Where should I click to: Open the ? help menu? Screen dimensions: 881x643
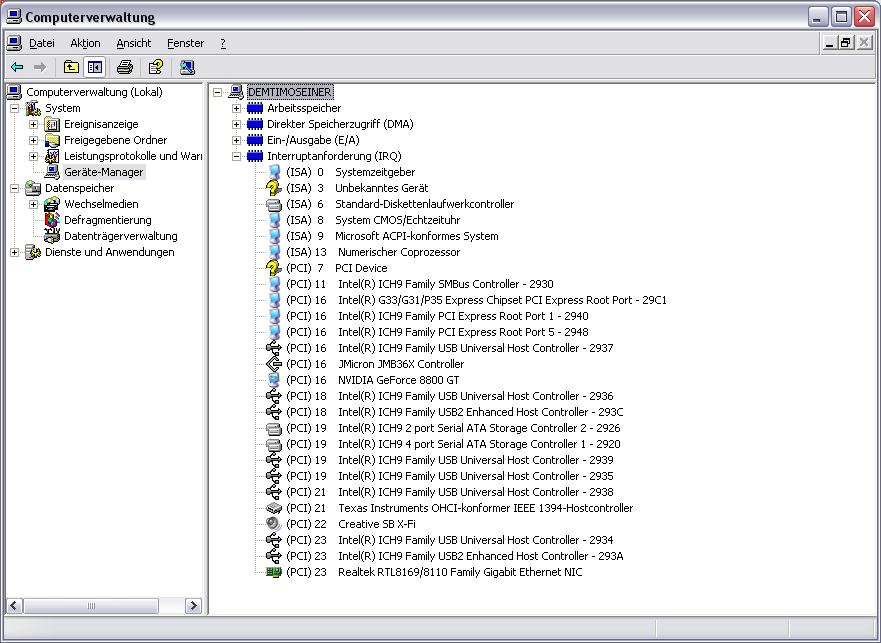(x=223, y=43)
